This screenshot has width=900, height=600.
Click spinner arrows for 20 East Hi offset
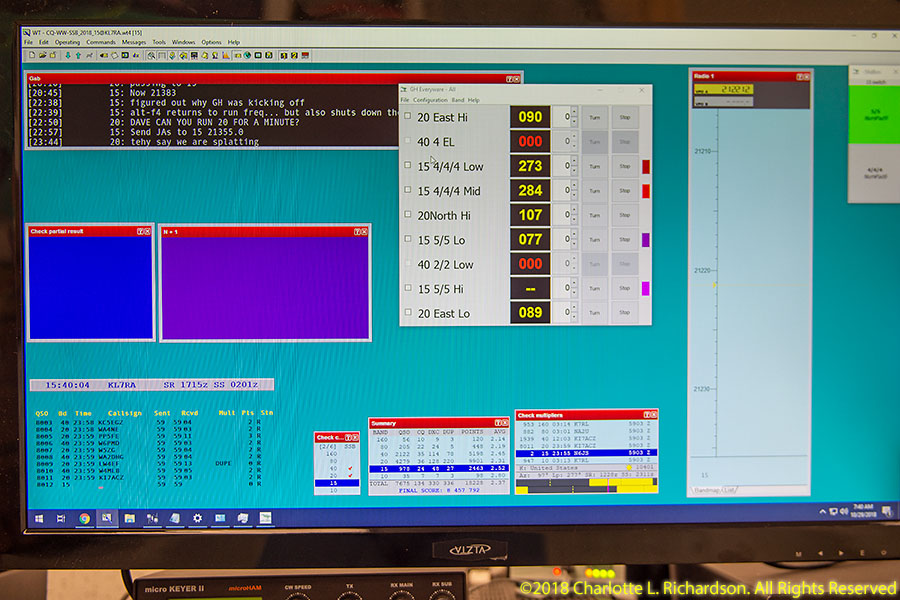tap(573, 117)
